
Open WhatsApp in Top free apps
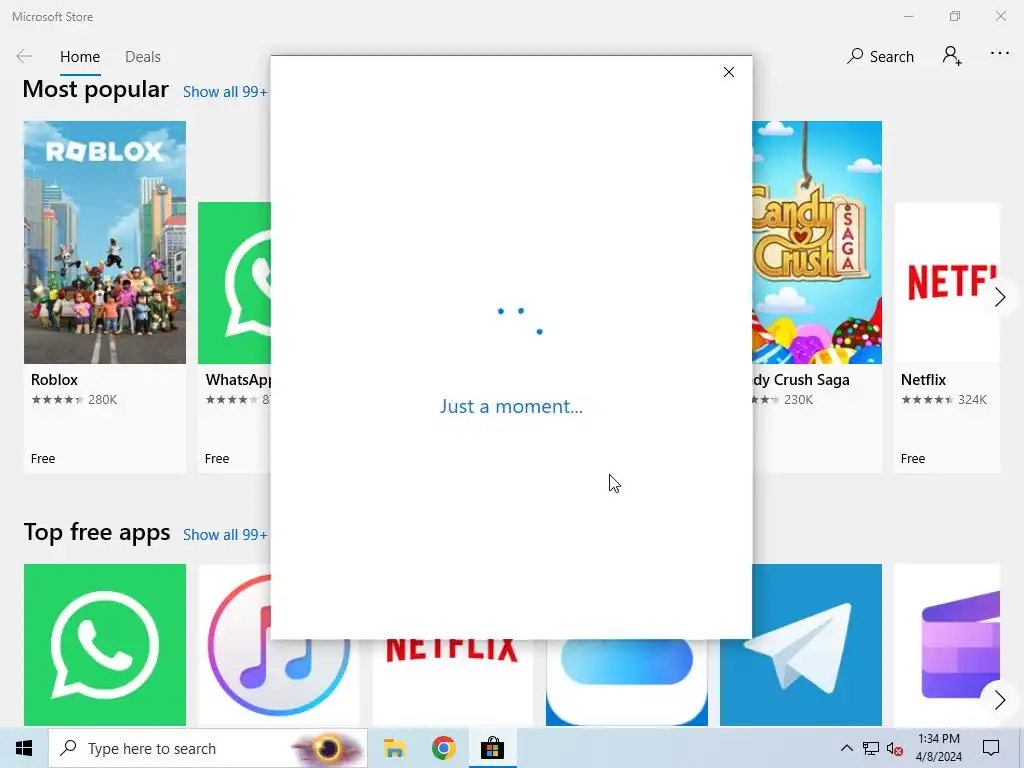[105, 645]
